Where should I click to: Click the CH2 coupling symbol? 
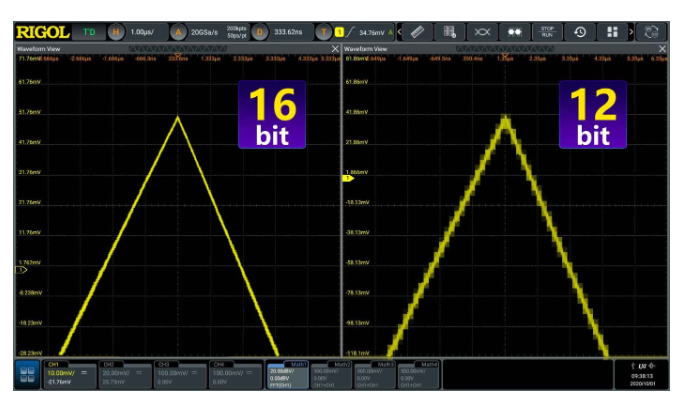(139, 372)
